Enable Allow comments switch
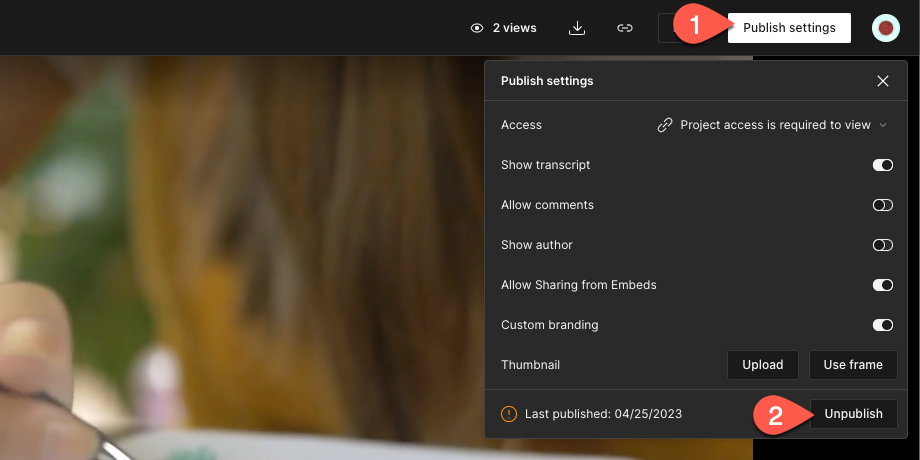 click(x=882, y=205)
